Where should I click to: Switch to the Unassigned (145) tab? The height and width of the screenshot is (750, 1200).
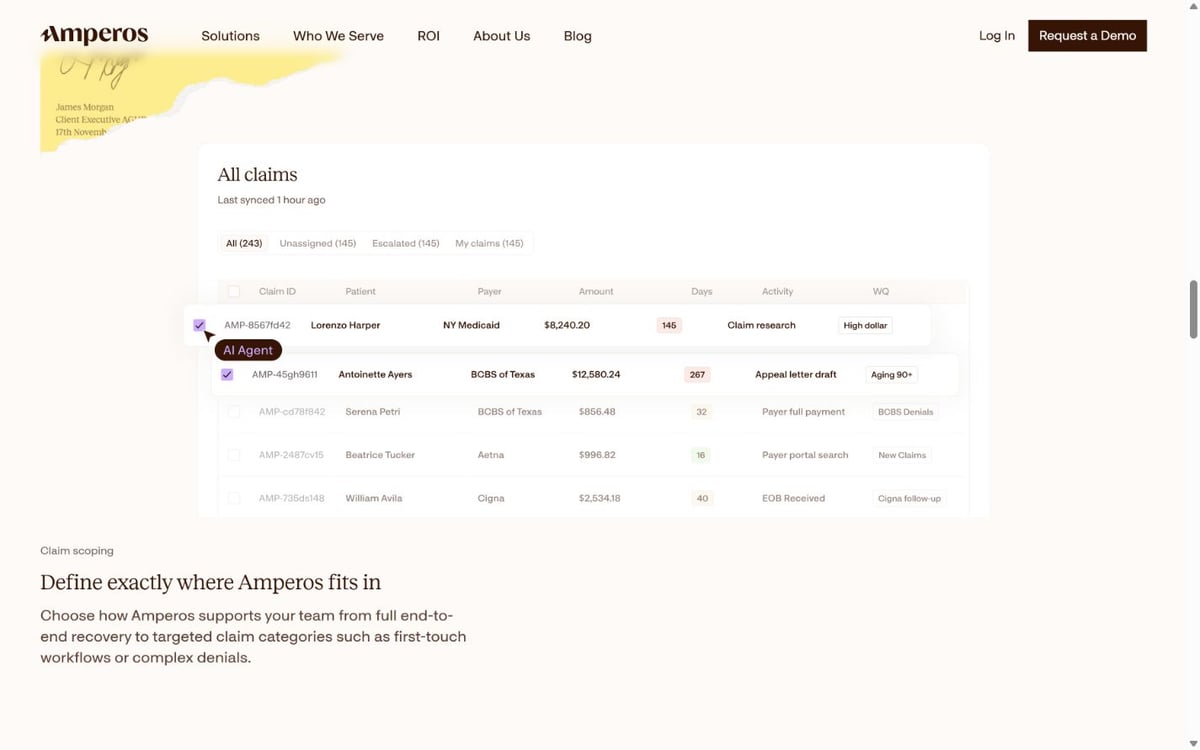pos(318,243)
